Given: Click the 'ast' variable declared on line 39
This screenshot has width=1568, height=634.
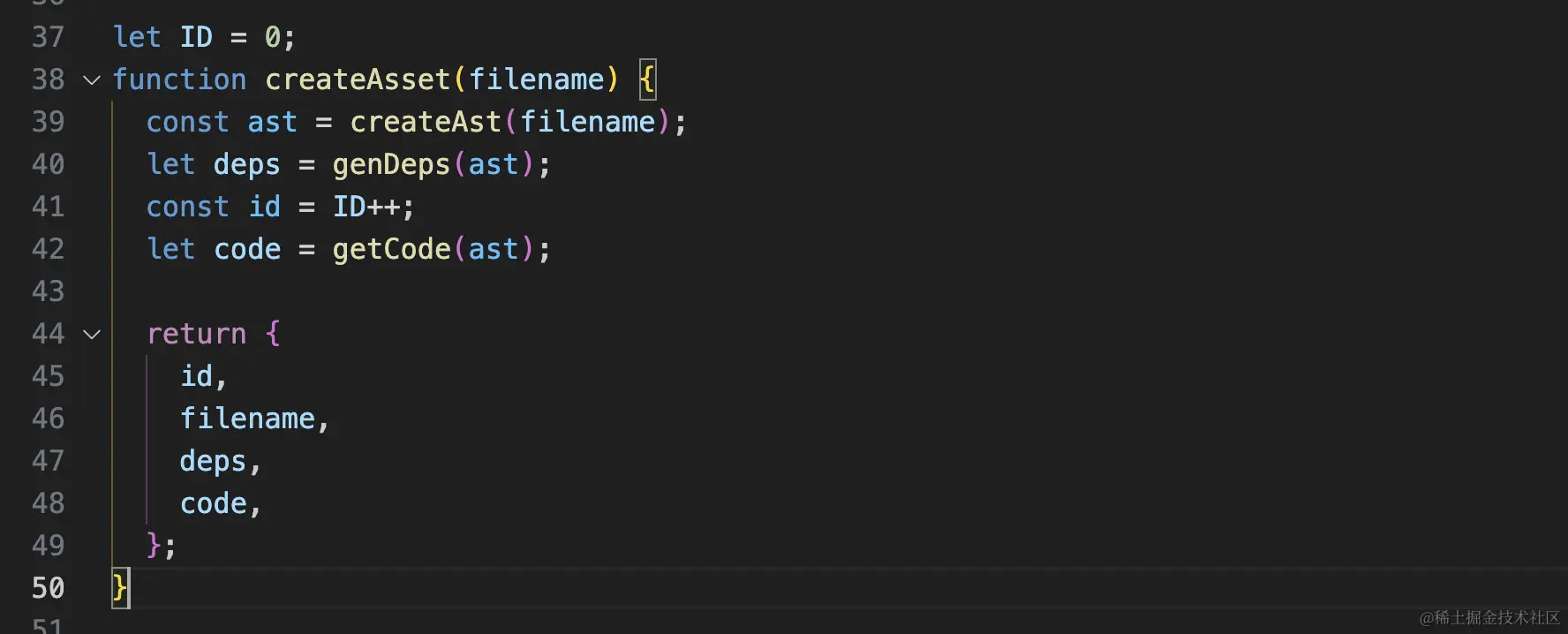Looking at the screenshot, I should tap(272, 122).
